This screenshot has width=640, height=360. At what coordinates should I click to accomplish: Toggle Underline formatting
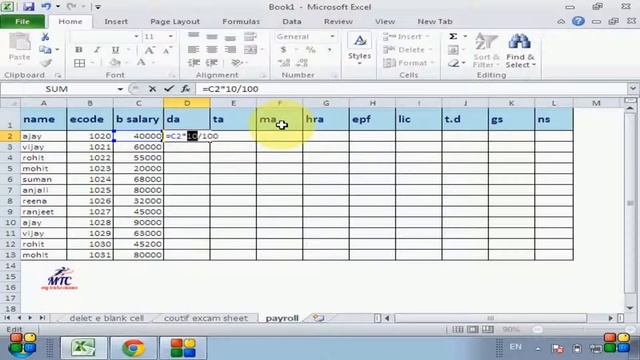click(x=116, y=50)
